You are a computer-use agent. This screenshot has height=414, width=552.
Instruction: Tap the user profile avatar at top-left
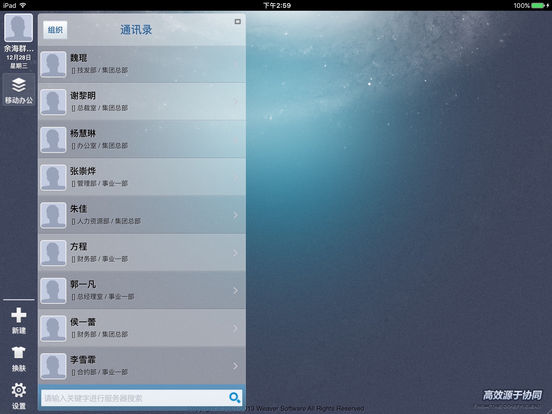point(19,28)
